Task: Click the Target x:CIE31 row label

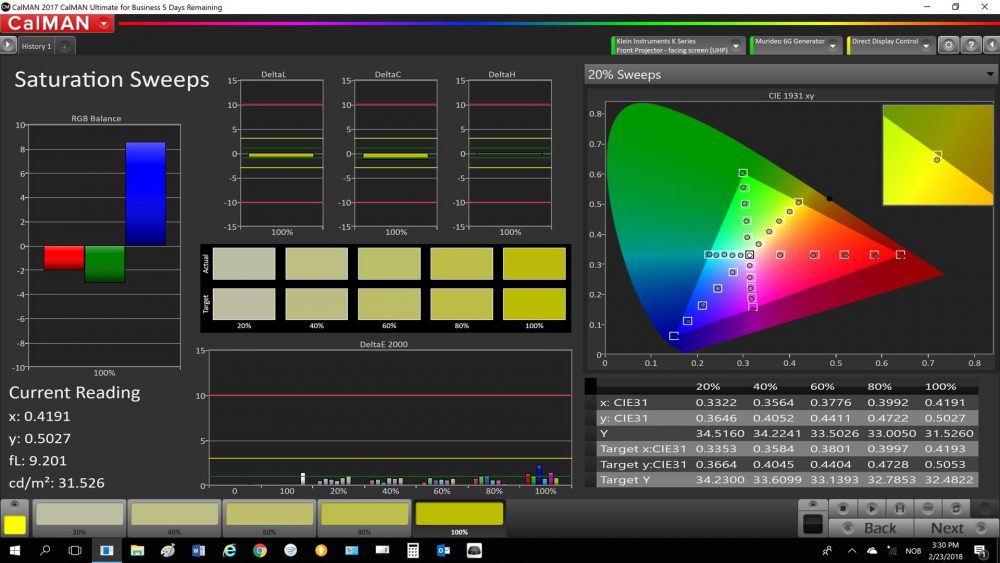Action: click(643, 449)
